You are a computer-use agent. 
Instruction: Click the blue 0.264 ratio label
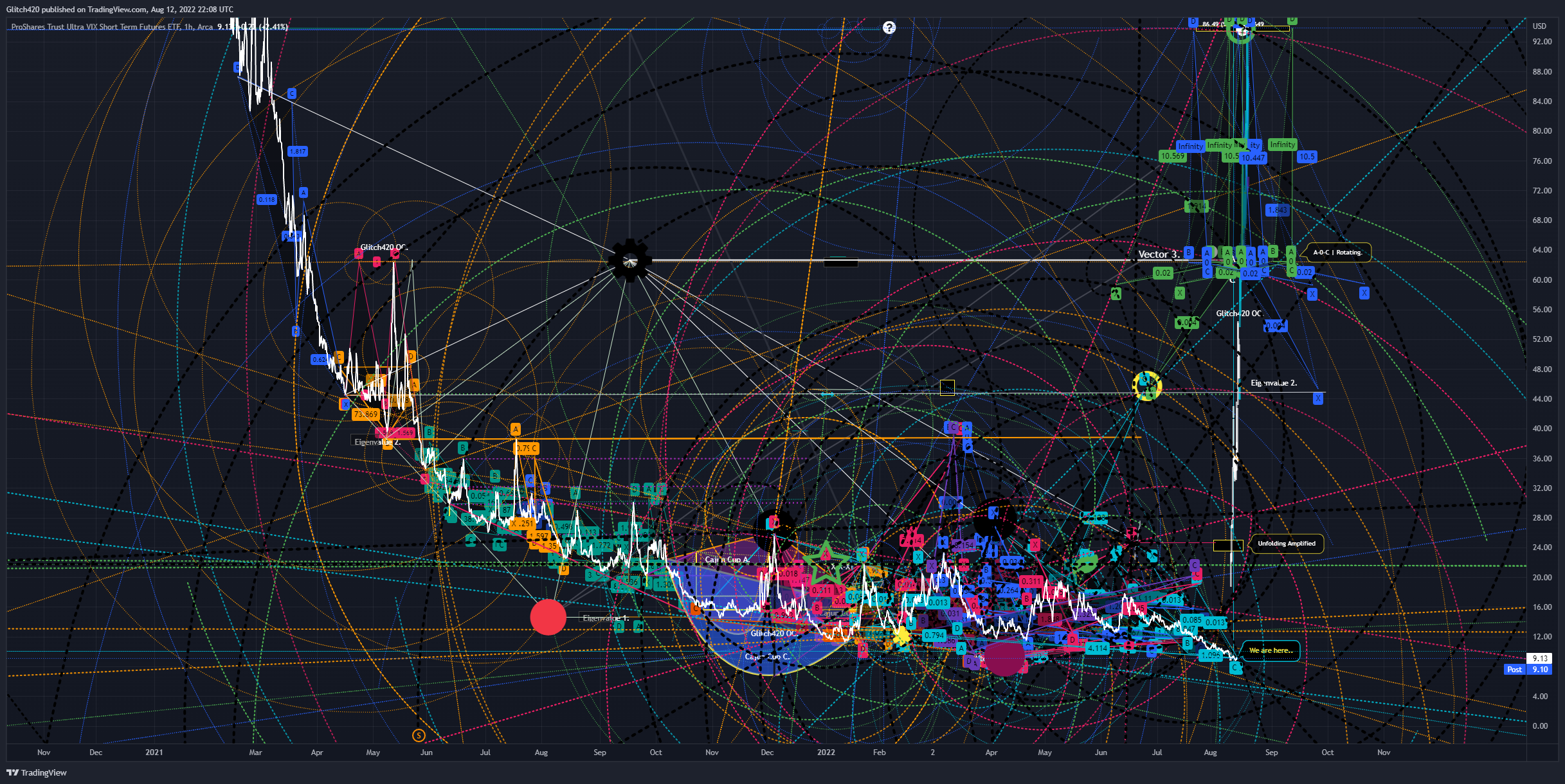point(1008,590)
